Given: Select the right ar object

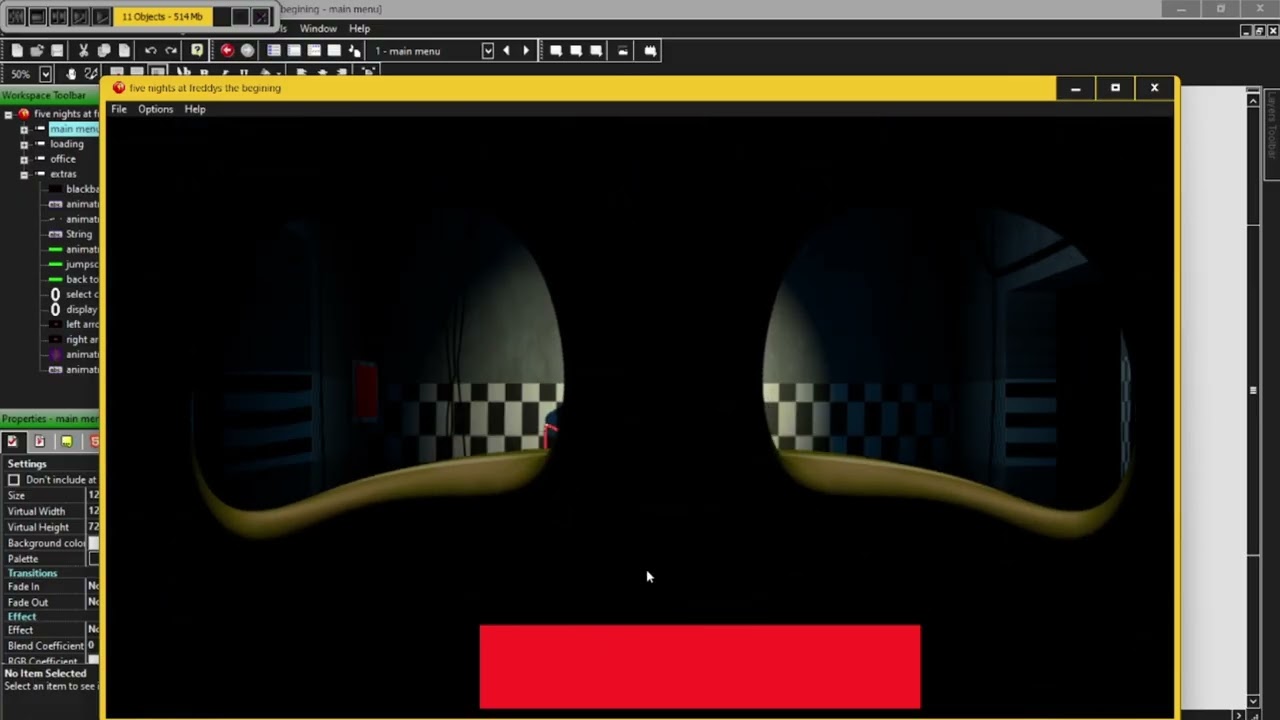Looking at the screenshot, I should [x=82, y=339].
